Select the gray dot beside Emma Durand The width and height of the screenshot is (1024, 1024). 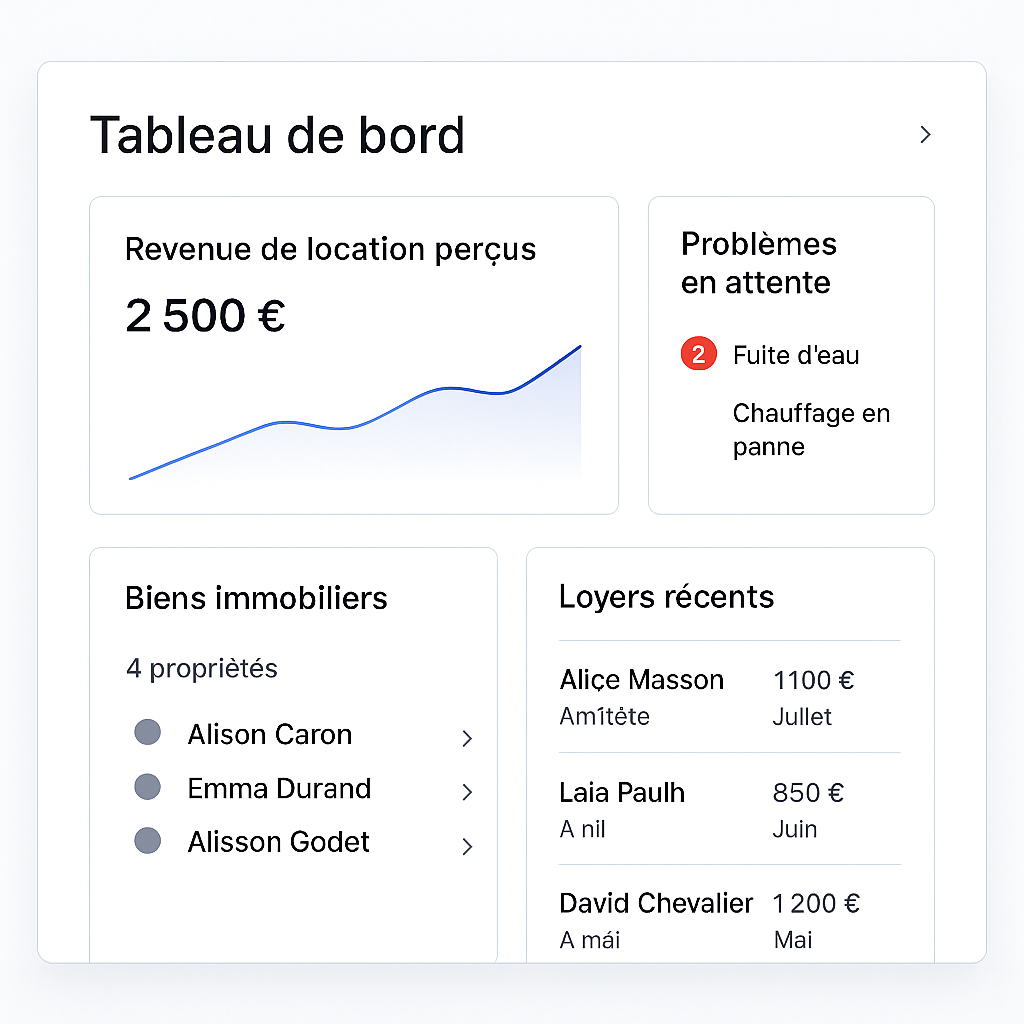147,786
